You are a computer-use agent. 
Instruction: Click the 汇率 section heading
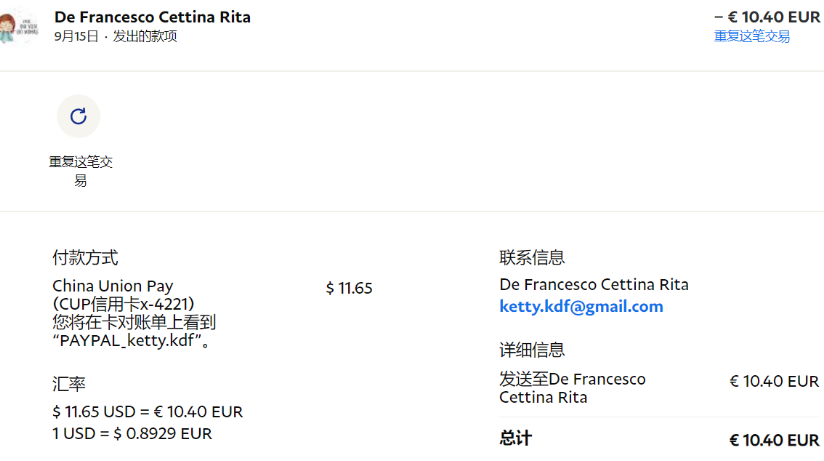[68, 384]
